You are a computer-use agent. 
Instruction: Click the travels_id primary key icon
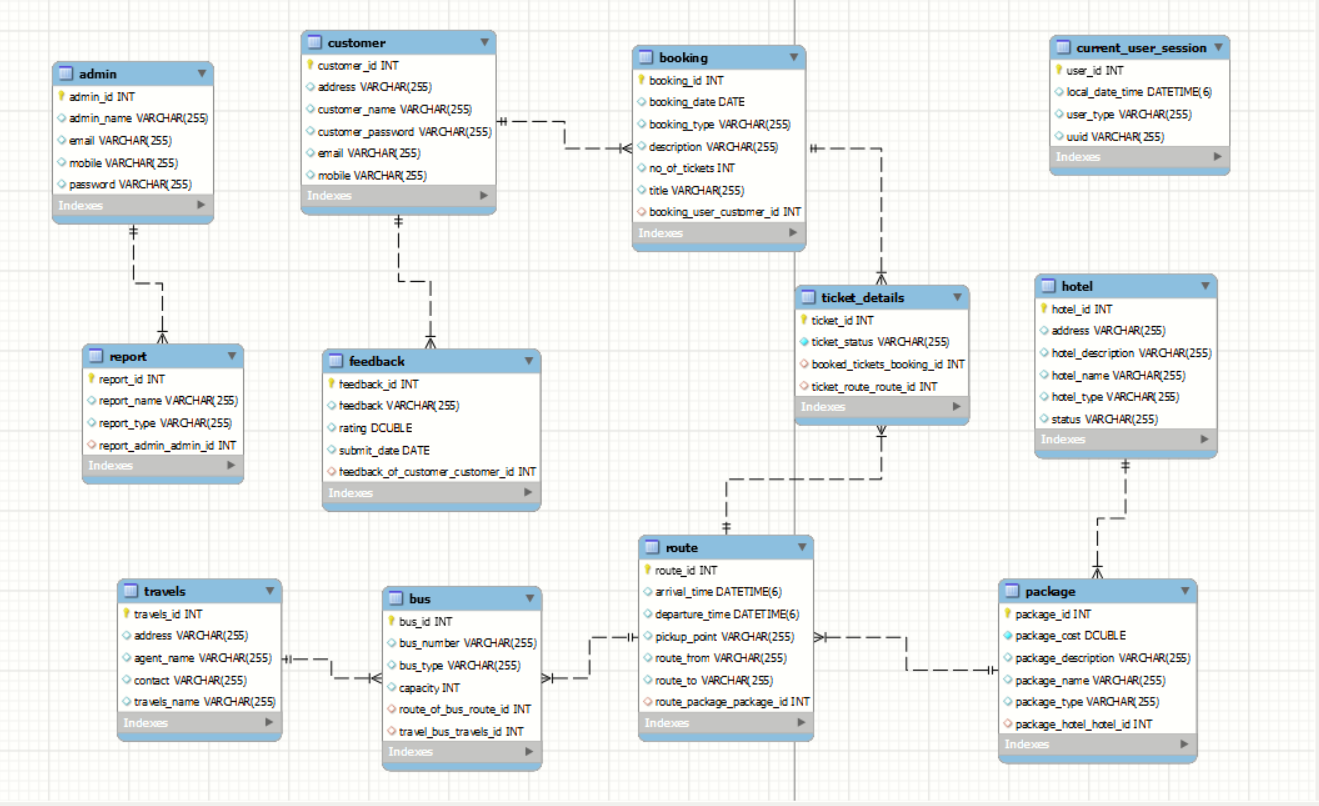point(126,614)
